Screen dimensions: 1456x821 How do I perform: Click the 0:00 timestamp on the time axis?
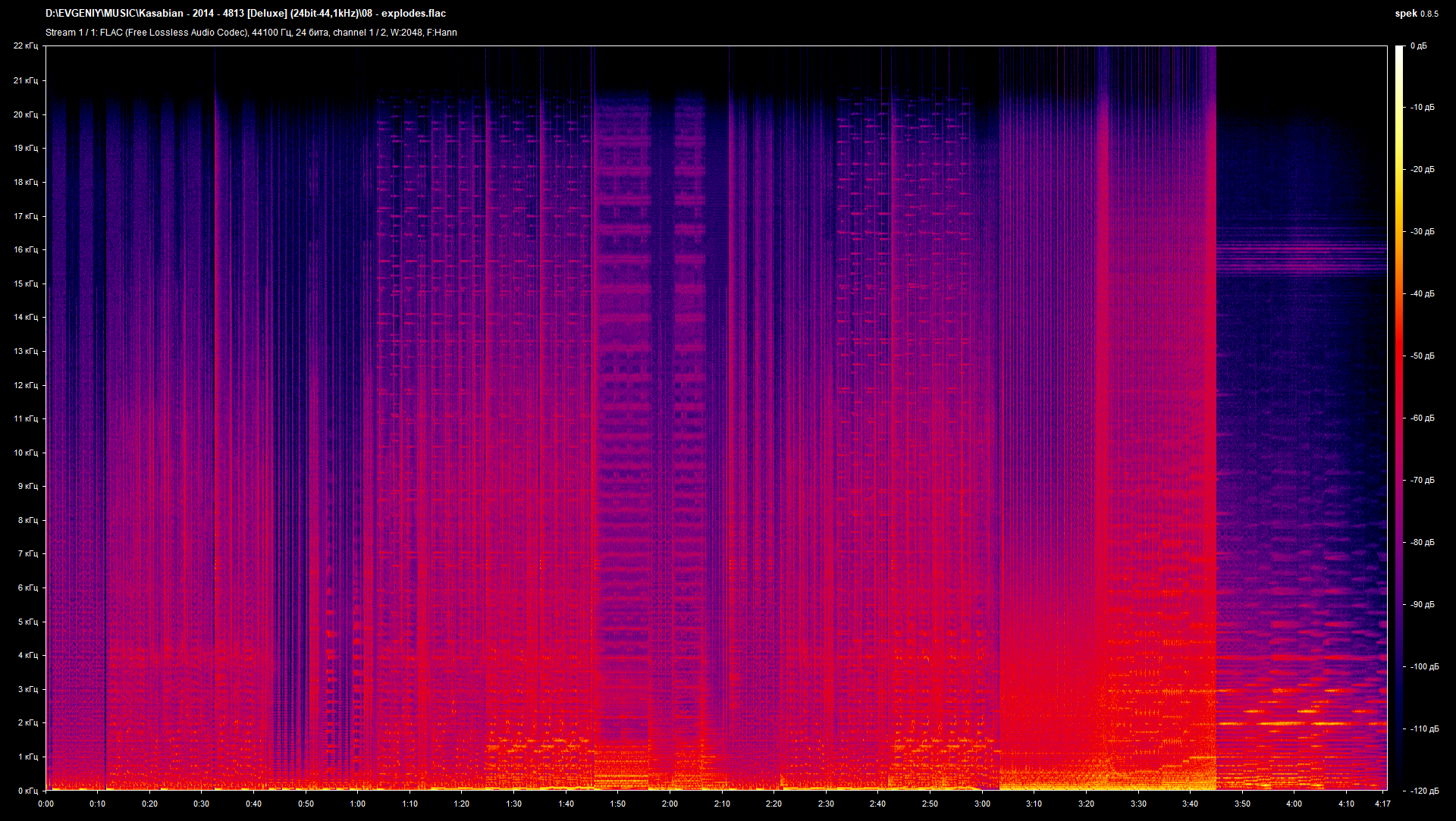(48, 804)
